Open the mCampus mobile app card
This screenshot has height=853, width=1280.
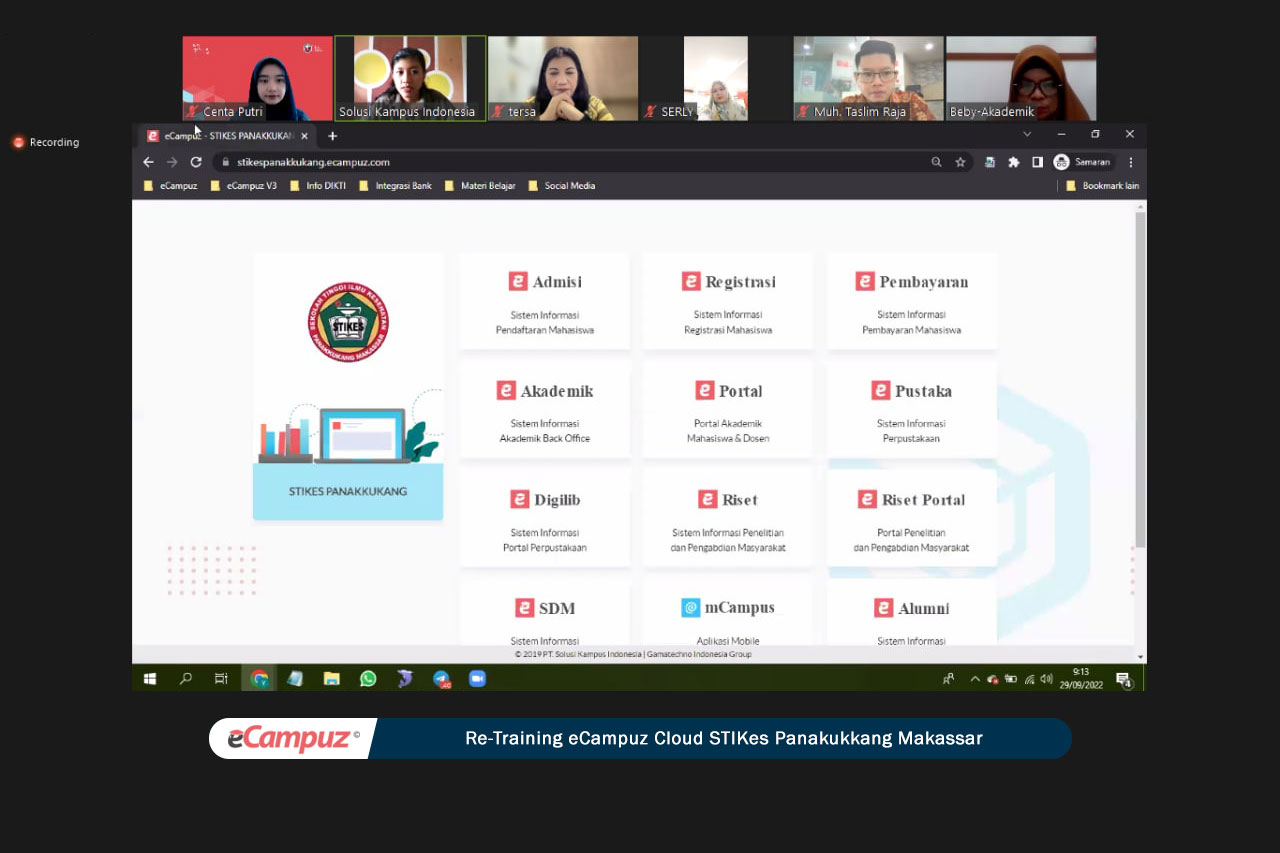pos(728,612)
